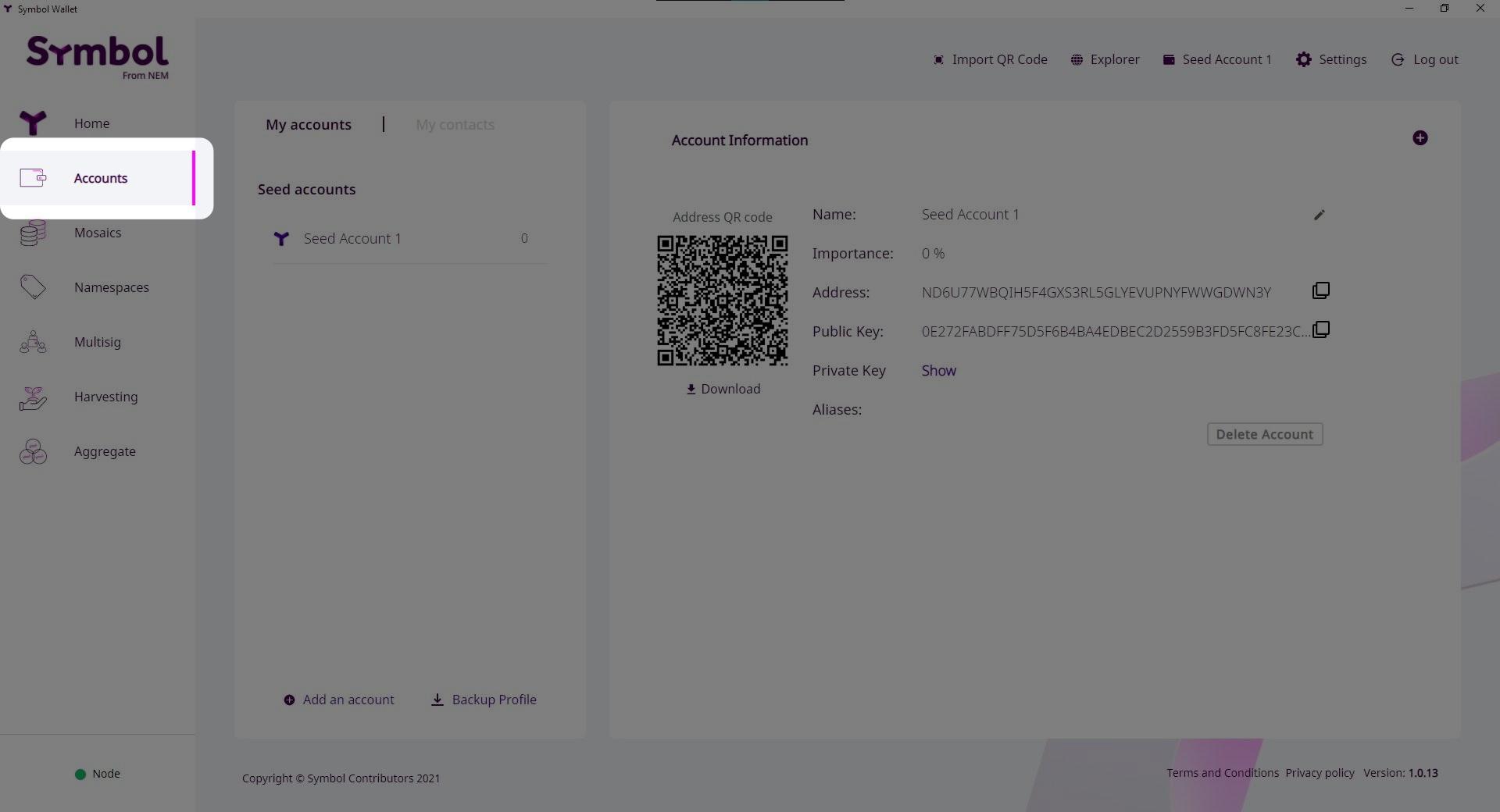Go to Home in sidebar
The image size is (1500, 812).
tap(91, 123)
